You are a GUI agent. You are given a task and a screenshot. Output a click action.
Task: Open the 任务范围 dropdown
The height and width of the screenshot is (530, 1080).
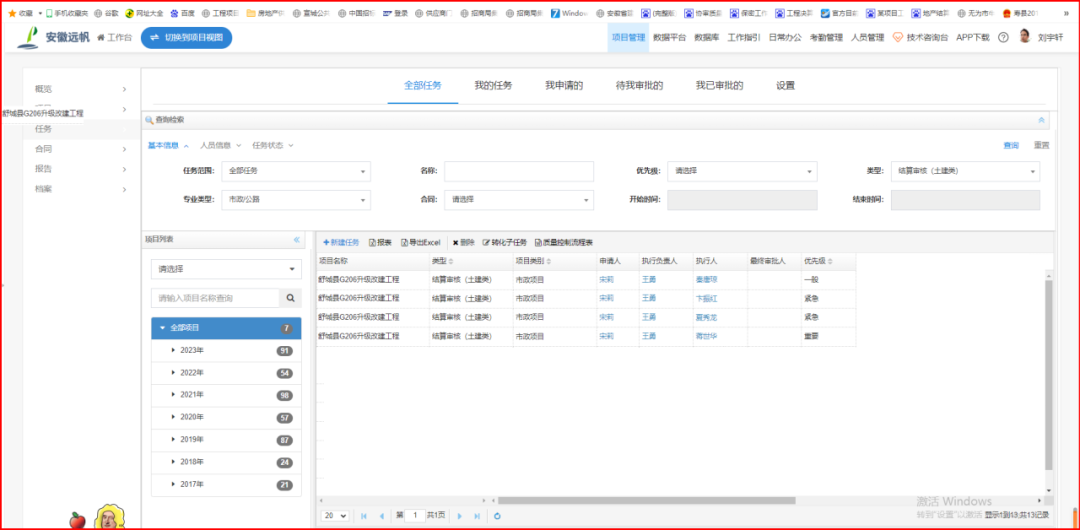coord(295,171)
